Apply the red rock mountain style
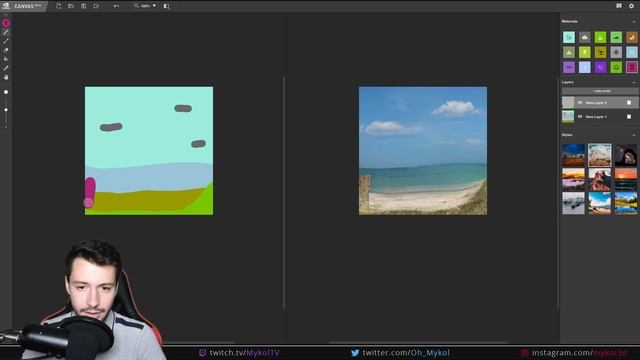Viewport: 640px width, 360px height. (600, 179)
